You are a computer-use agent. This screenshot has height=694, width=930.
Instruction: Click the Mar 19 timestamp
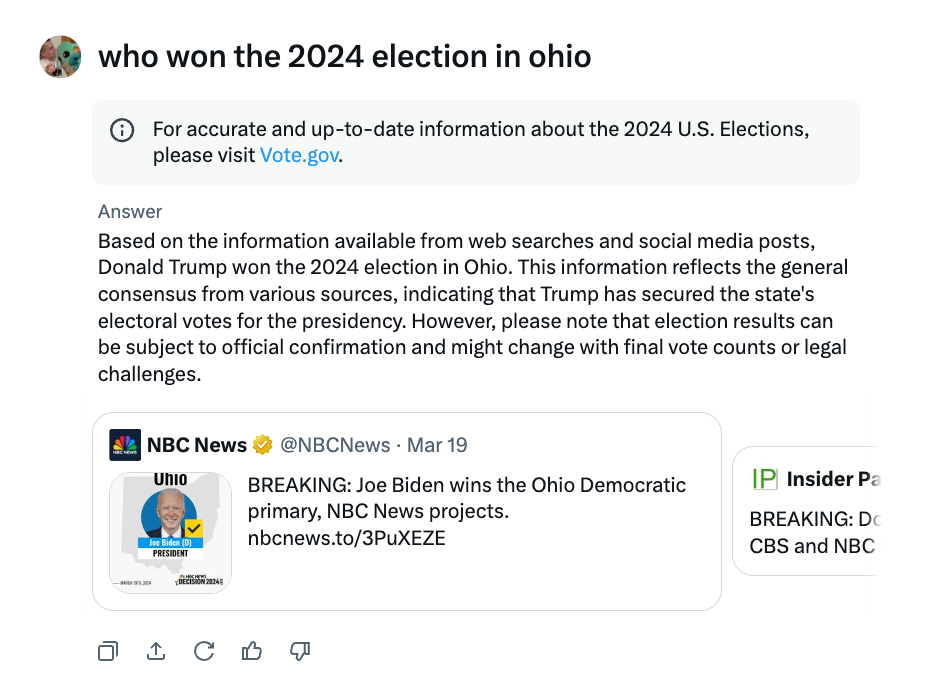point(437,444)
